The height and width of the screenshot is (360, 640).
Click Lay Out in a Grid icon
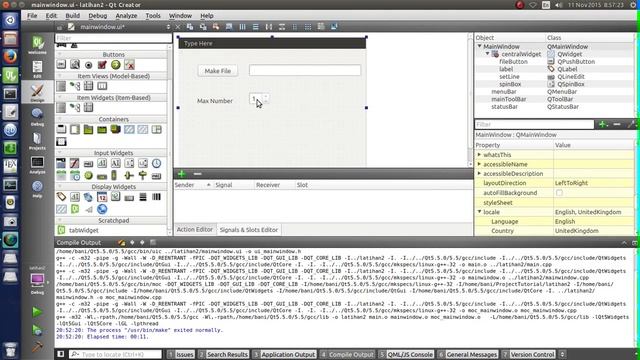point(308,27)
